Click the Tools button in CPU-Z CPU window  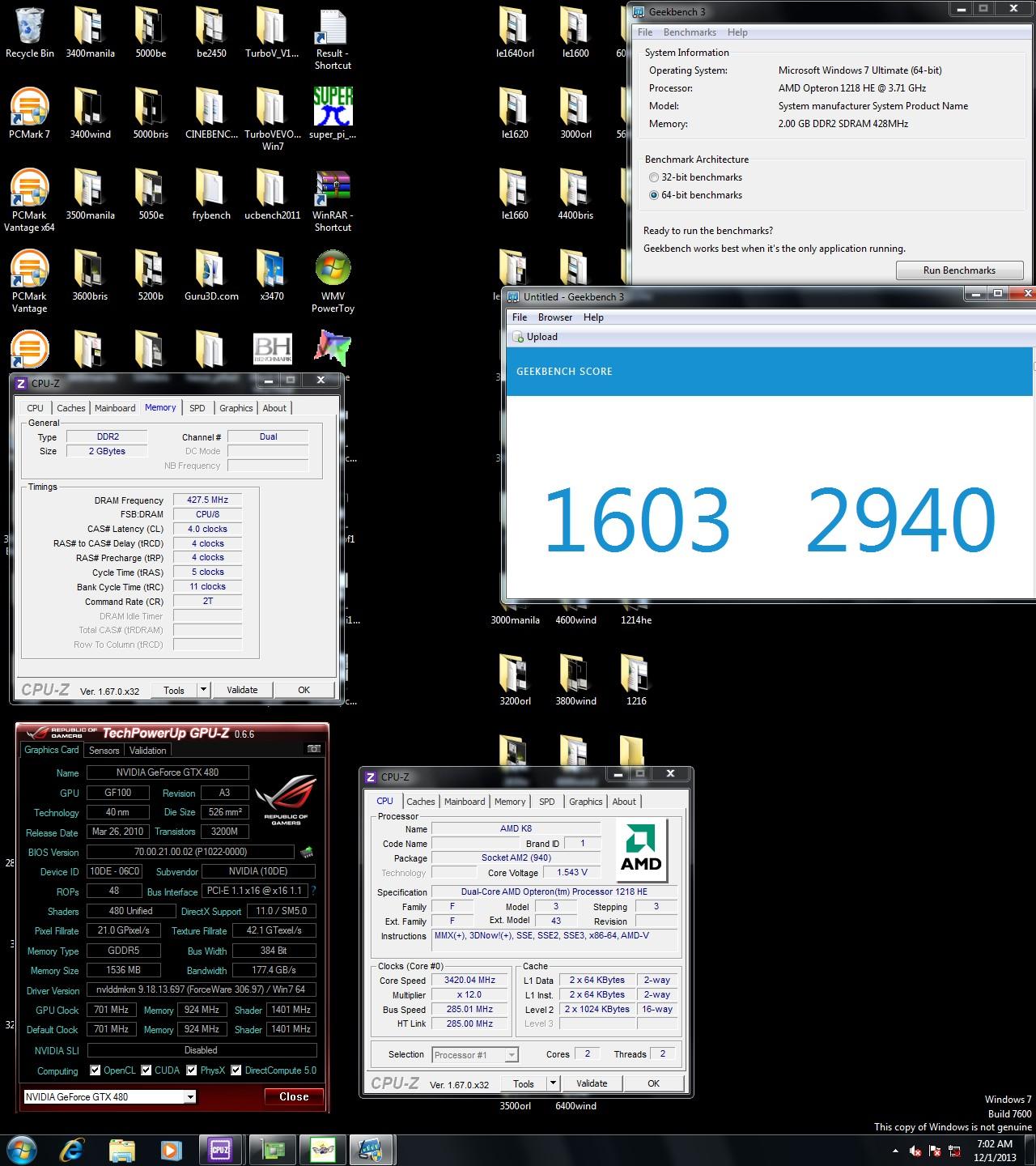[524, 1083]
